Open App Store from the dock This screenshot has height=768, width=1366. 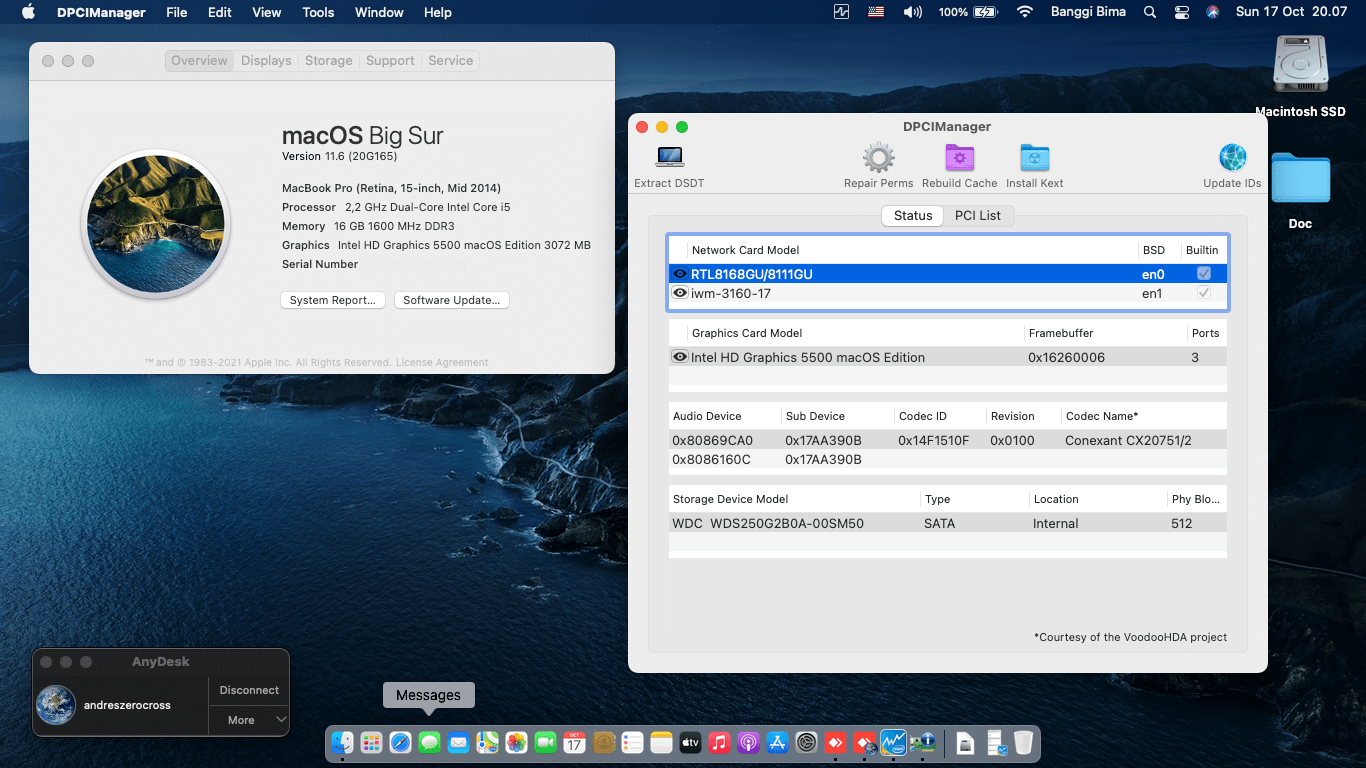tap(777, 743)
